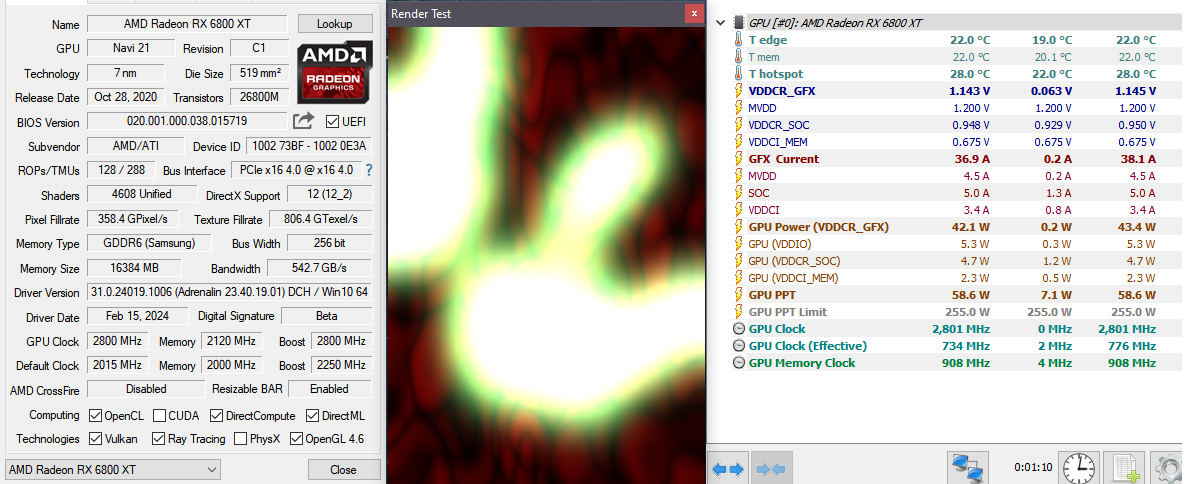Click the clock icon beside GPU Clock (Effective)
The width and height of the screenshot is (1185, 484).
(x=738, y=346)
